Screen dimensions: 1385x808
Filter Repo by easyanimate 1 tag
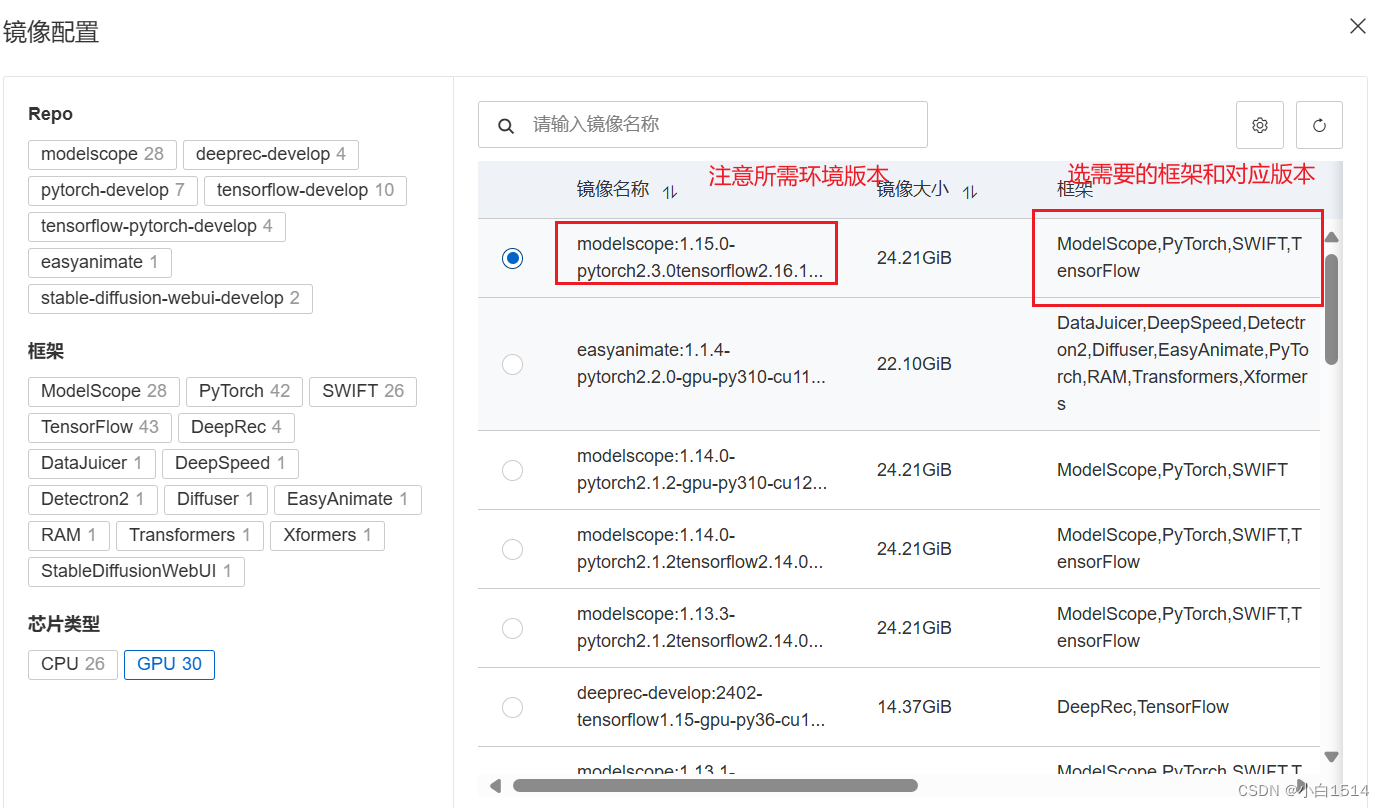click(100, 262)
